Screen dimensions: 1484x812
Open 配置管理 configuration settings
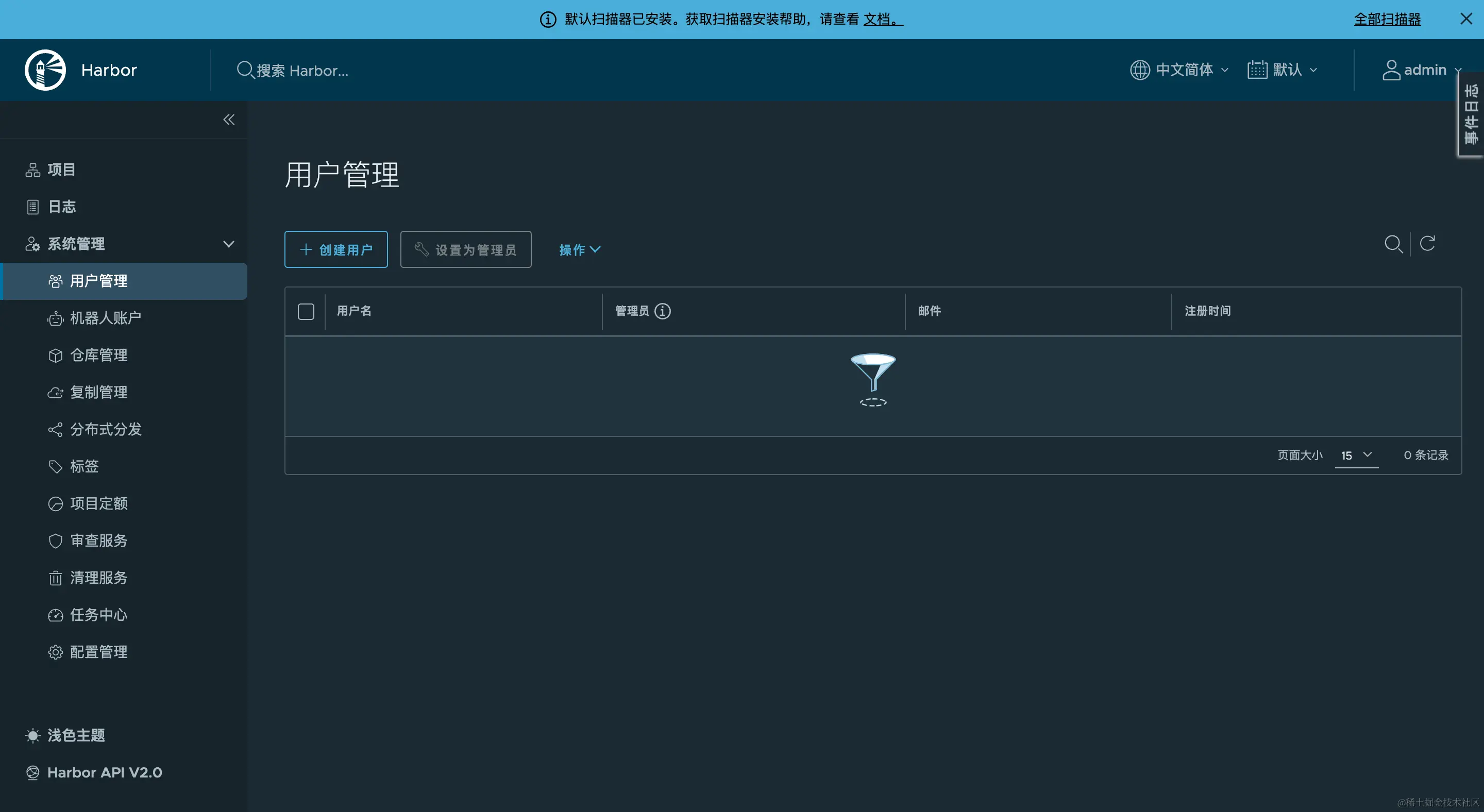point(98,652)
